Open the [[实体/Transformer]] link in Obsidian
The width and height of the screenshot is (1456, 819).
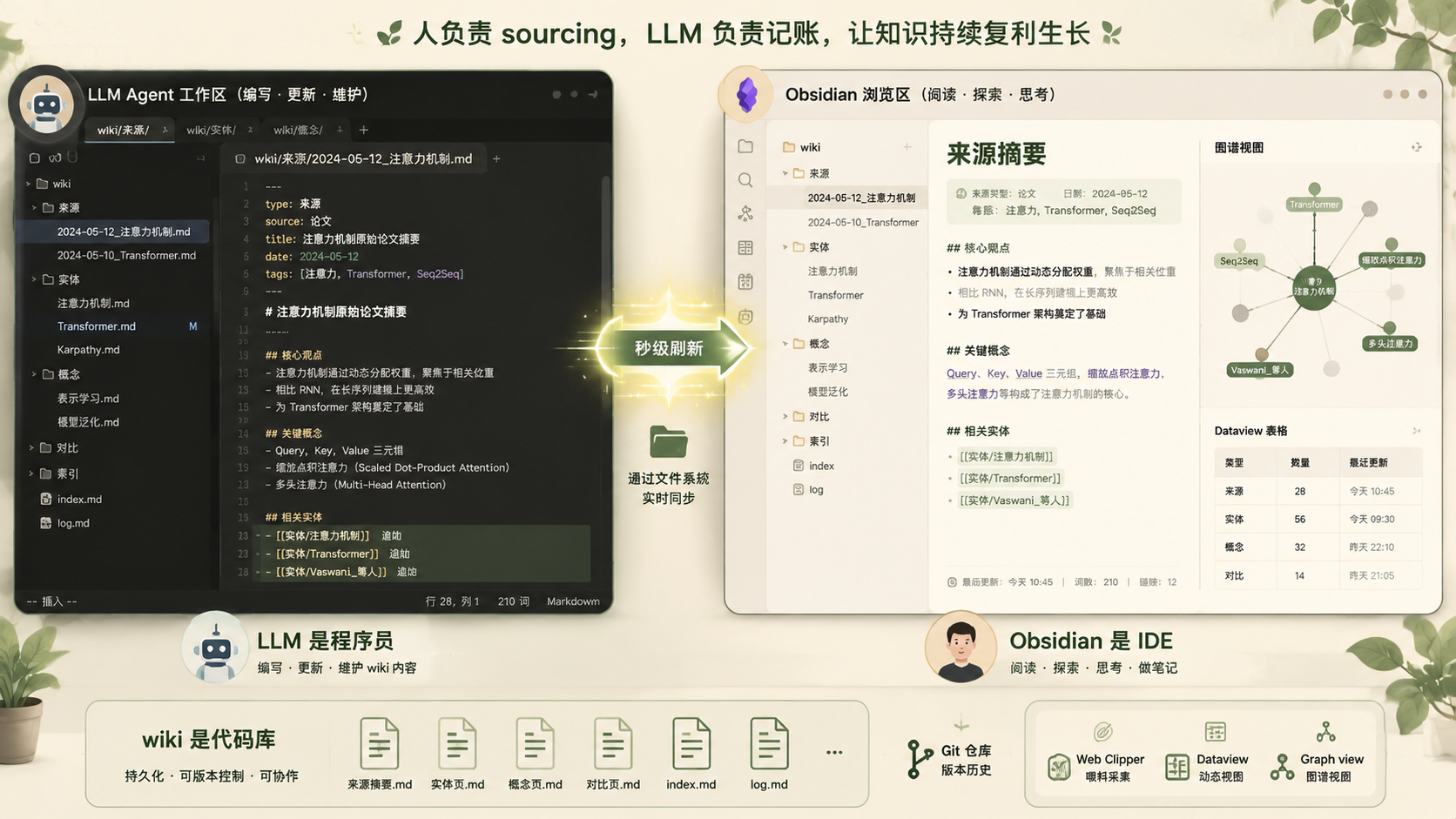coord(1010,479)
